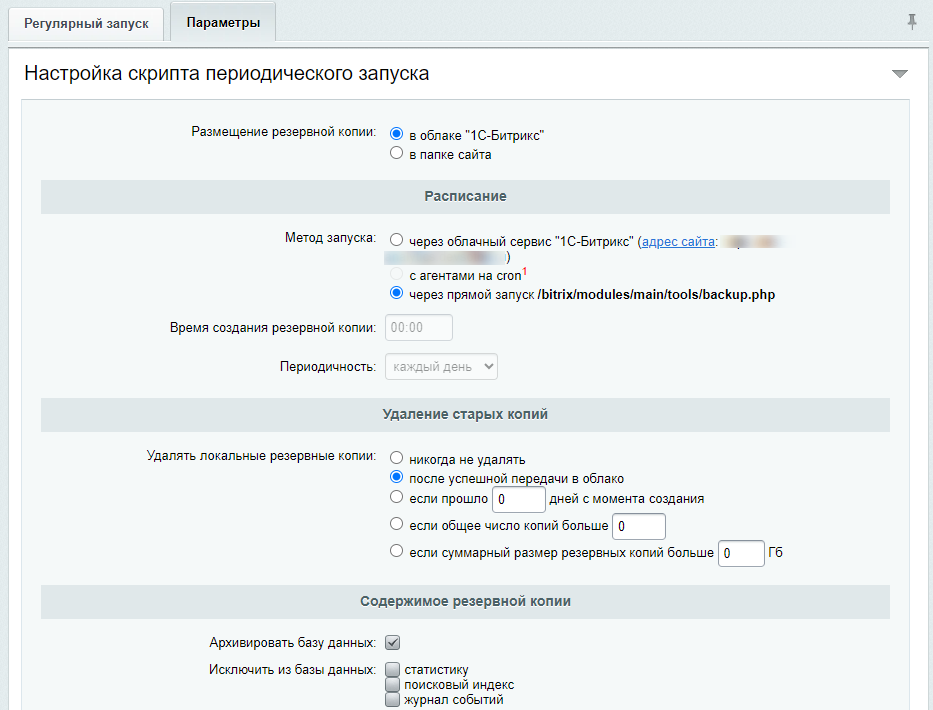Click the red footnote 1 marker
This screenshot has height=710, width=933.
click(x=525, y=271)
